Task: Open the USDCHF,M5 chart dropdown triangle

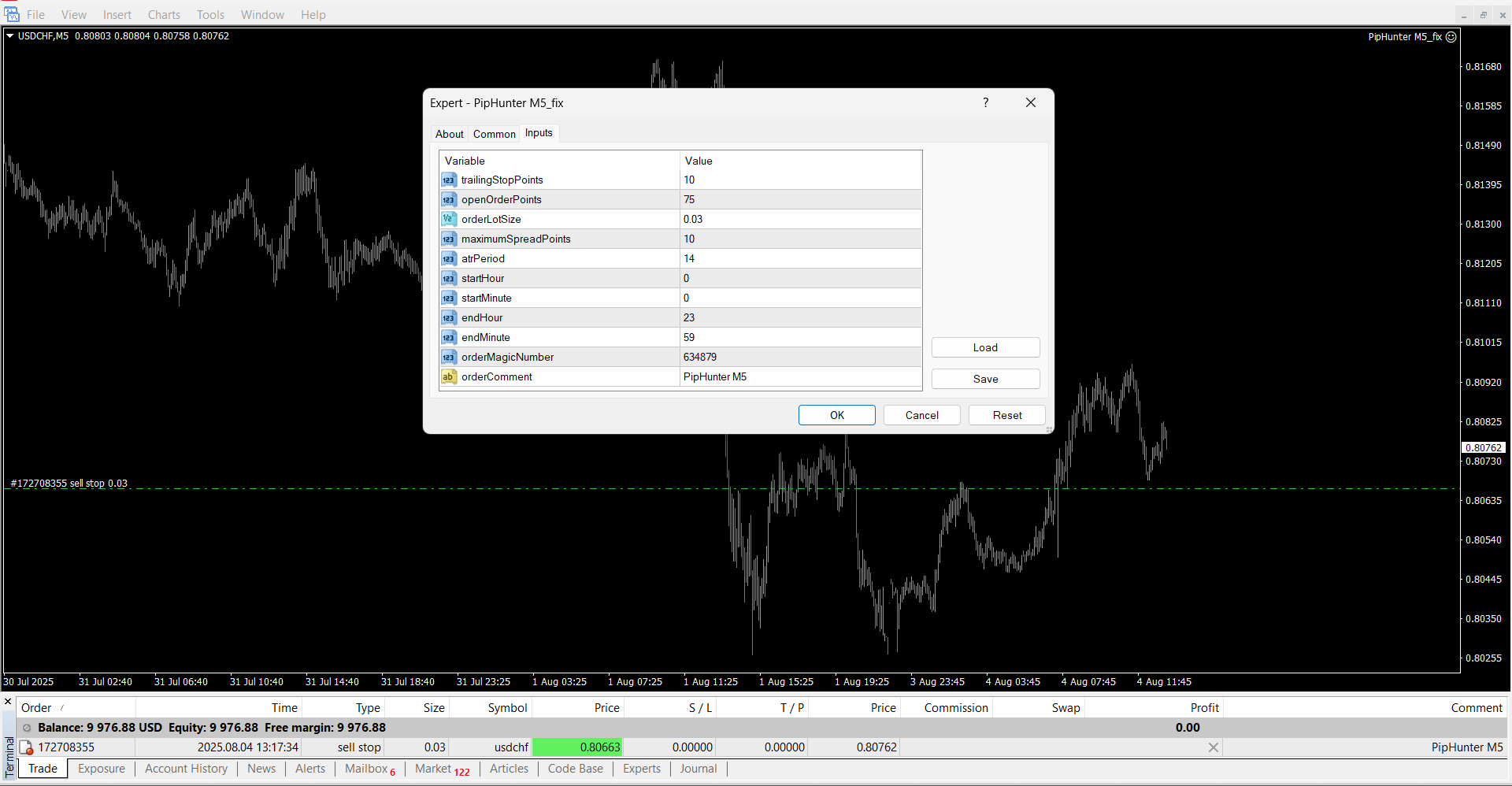Action: [10, 36]
